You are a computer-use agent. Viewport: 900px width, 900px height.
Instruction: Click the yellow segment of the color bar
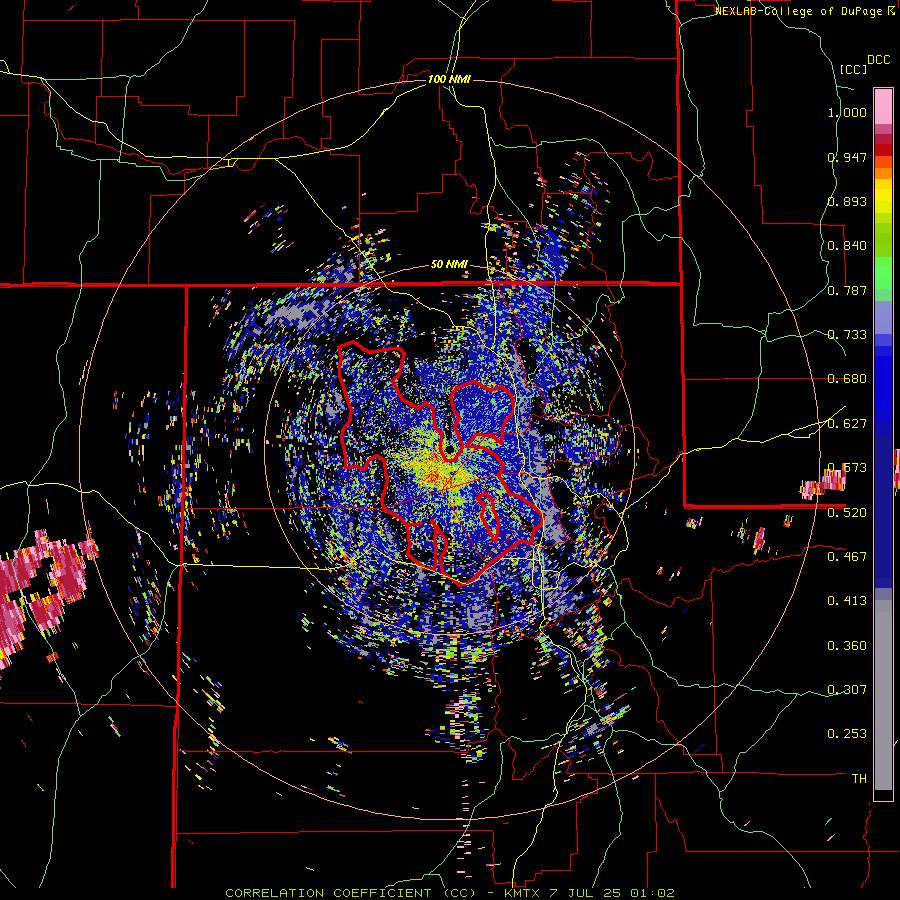pos(883,196)
